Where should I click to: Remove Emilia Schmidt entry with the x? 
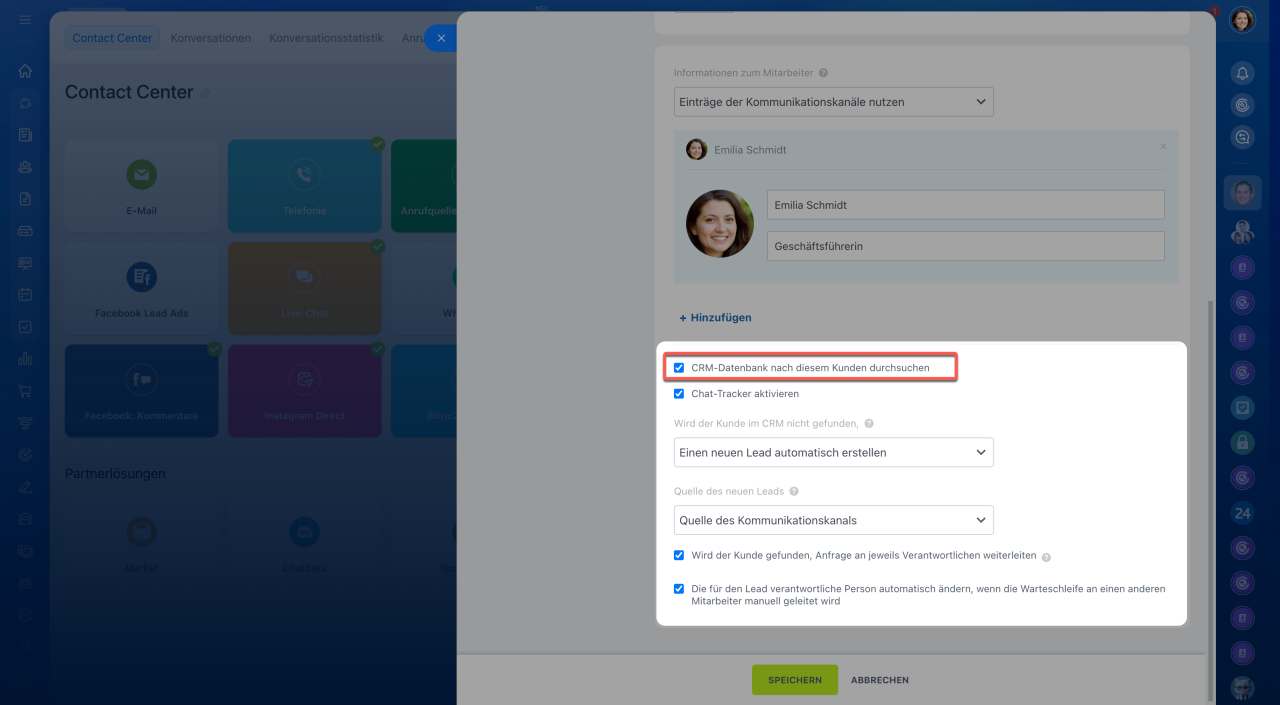[1163, 147]
